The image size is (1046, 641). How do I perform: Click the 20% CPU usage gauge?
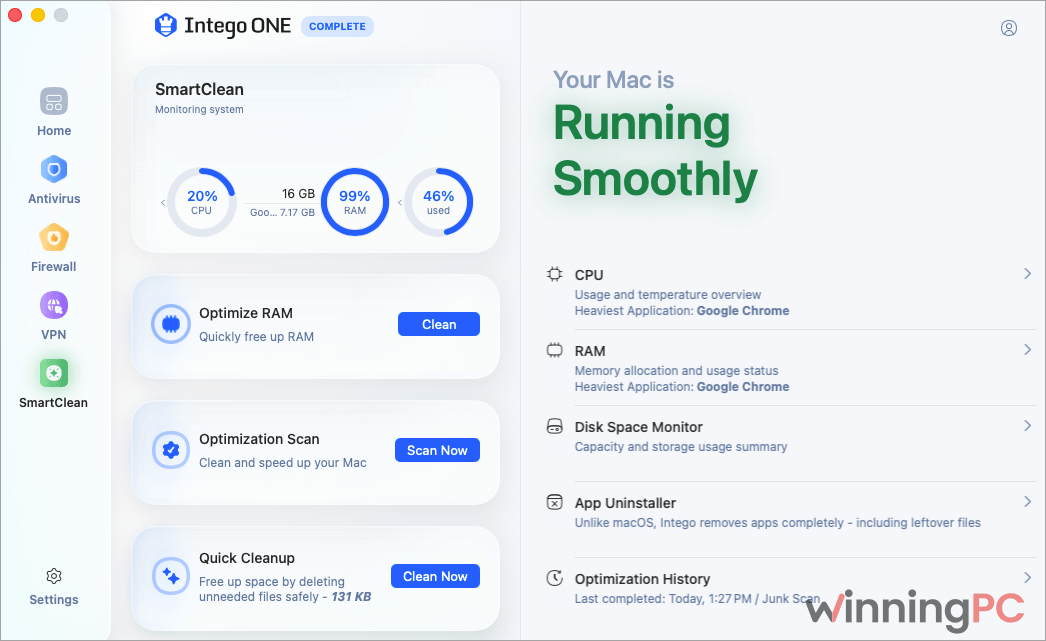click(201, 202)
